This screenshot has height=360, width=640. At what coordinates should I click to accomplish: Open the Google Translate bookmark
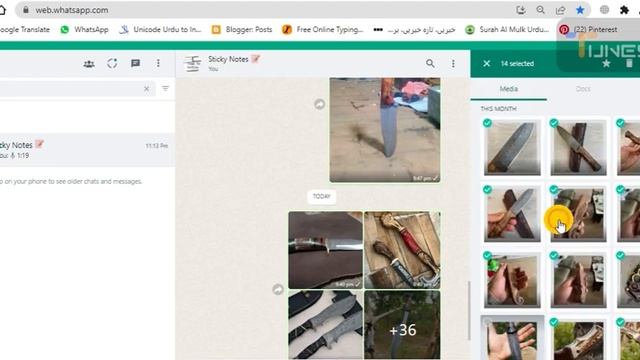24,29
